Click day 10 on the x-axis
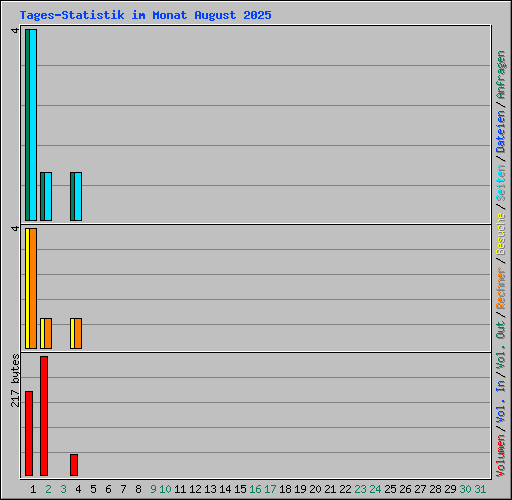Screen dimensions: 512x500 point(165,489)
